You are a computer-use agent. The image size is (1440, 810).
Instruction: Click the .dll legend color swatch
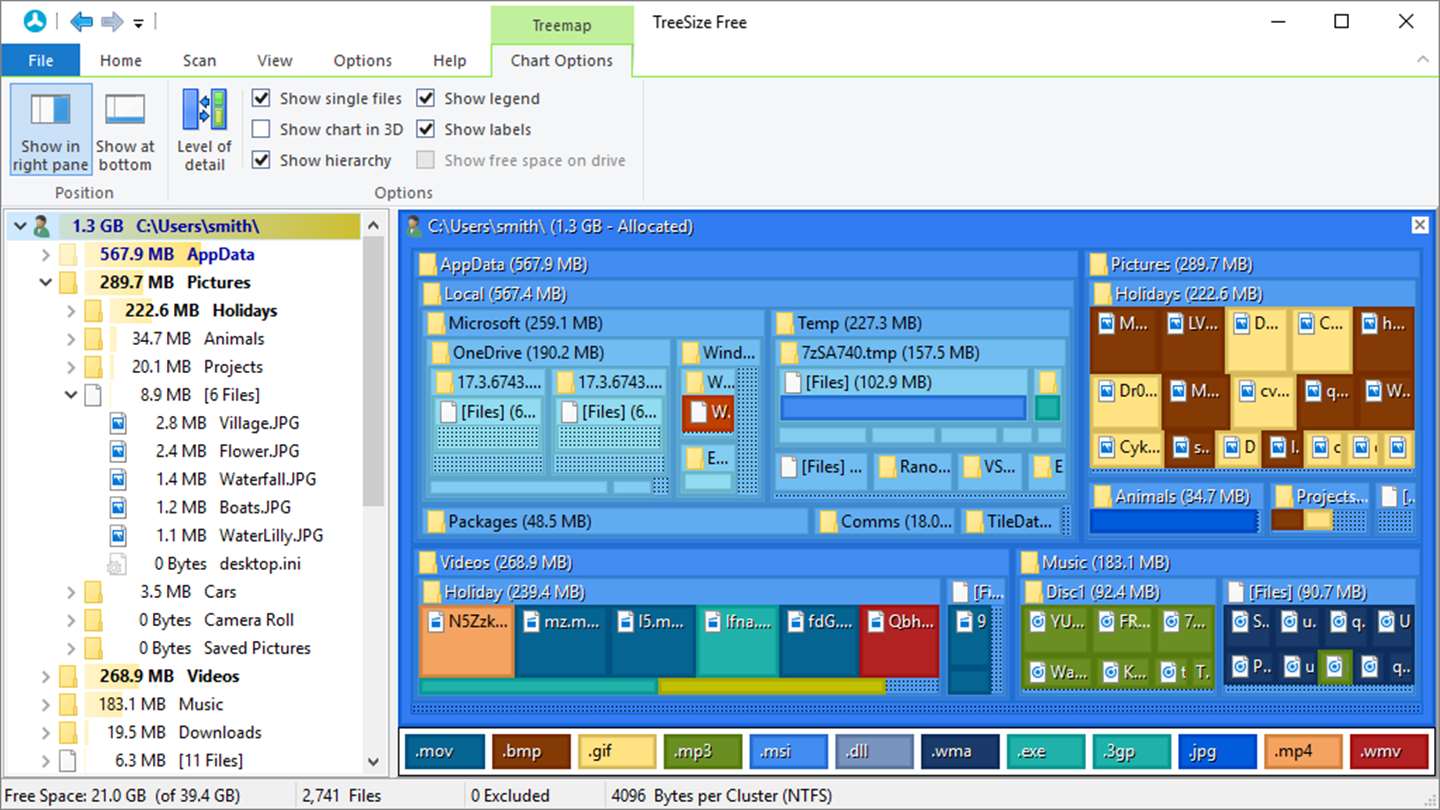(x=875, y=751)
